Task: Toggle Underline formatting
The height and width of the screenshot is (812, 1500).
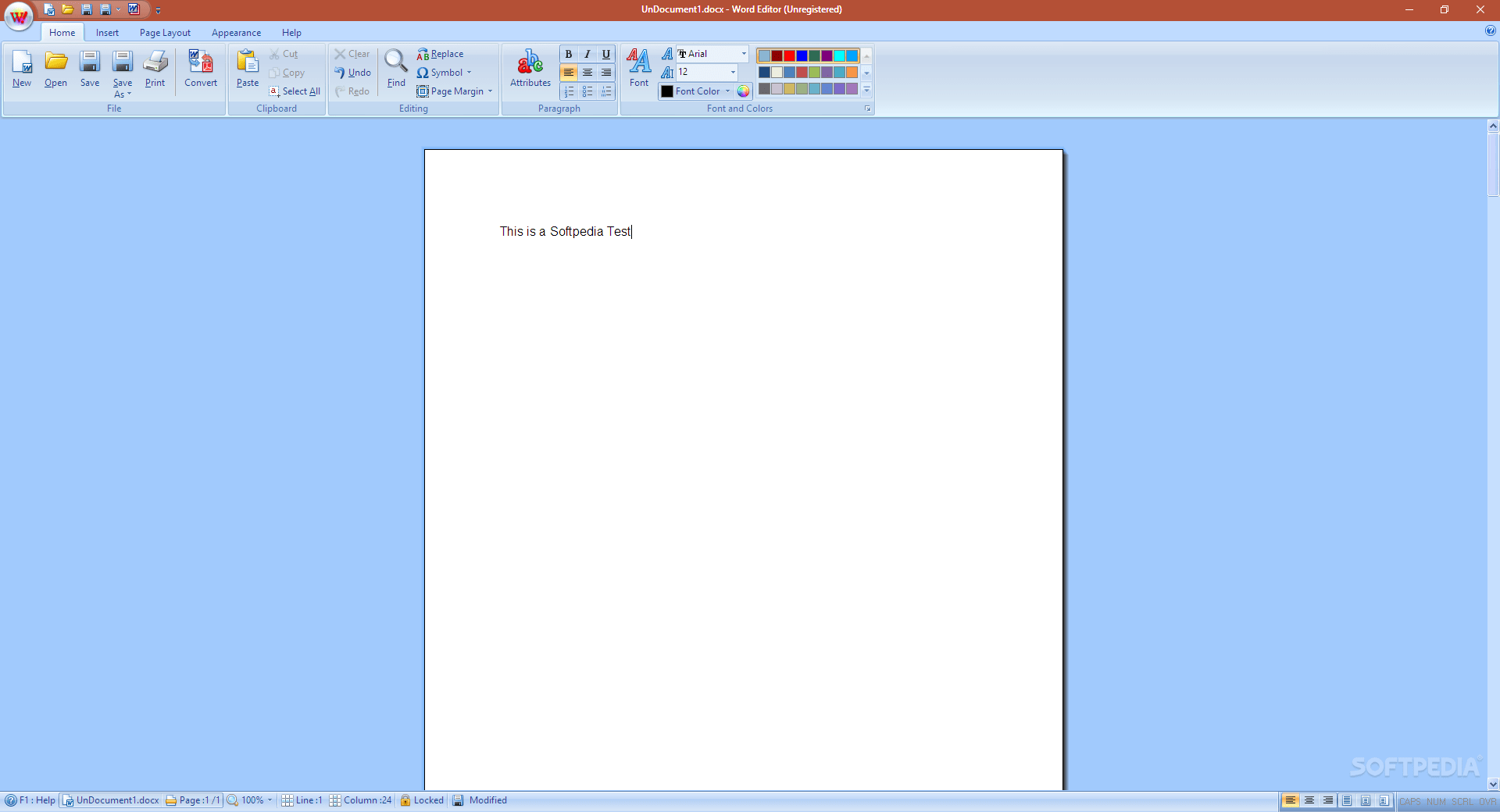Action: pyautogui.click(x=606, y=54)
